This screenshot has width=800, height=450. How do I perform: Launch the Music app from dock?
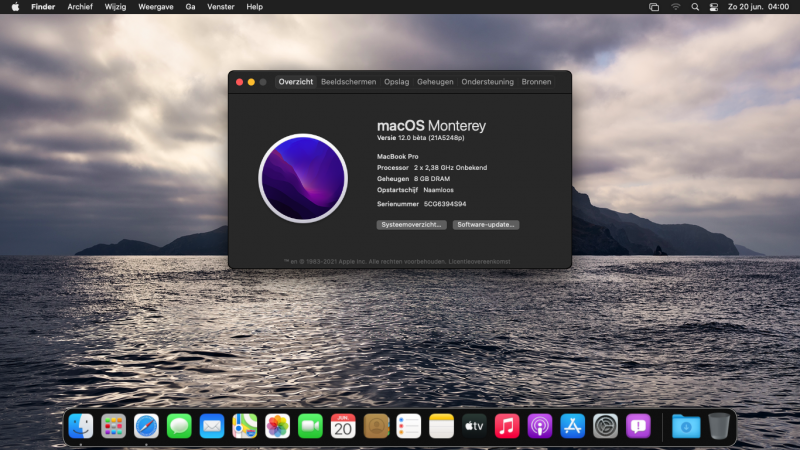507,426
